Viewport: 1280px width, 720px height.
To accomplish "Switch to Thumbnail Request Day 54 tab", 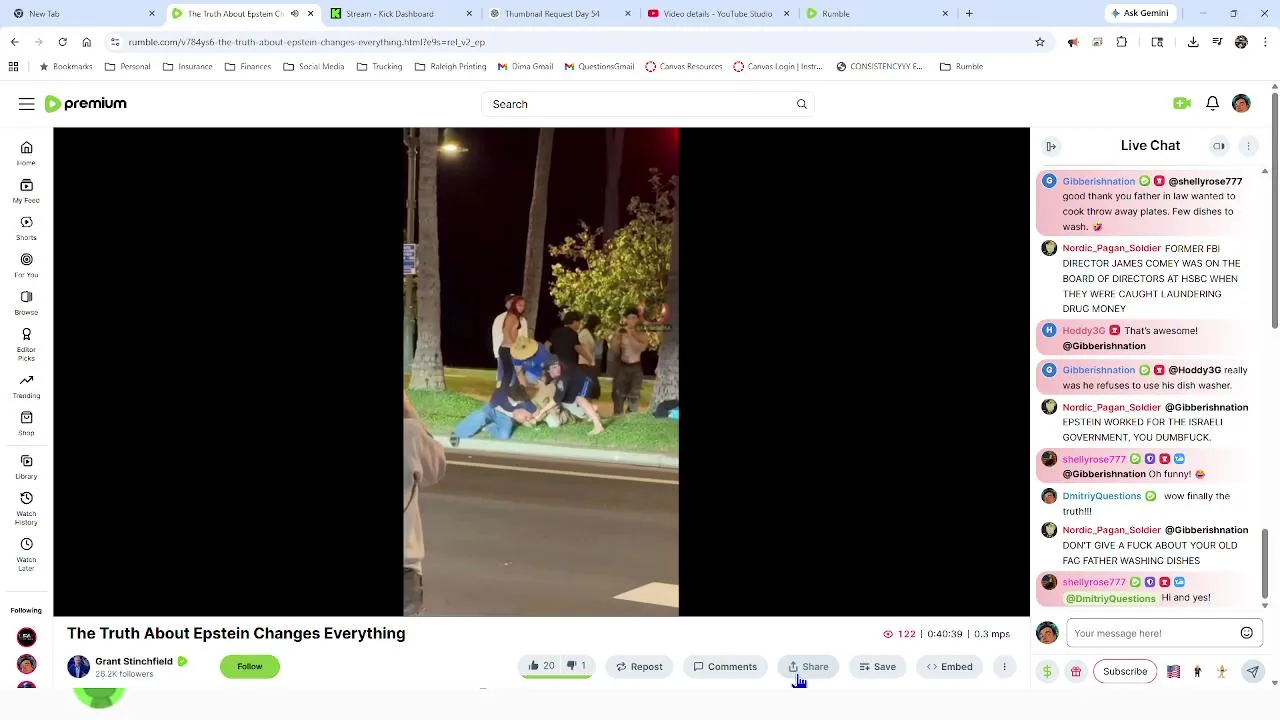I will (560, 14).
